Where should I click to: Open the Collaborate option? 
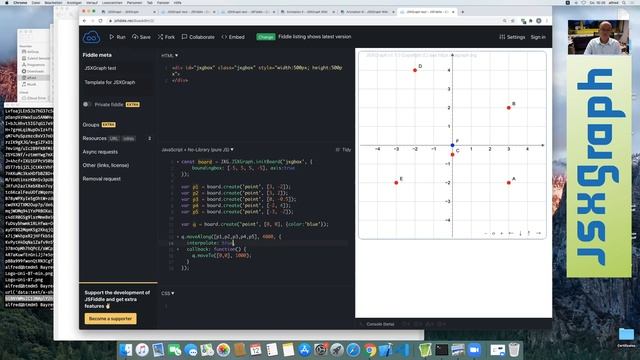click(x=198, y=37)
